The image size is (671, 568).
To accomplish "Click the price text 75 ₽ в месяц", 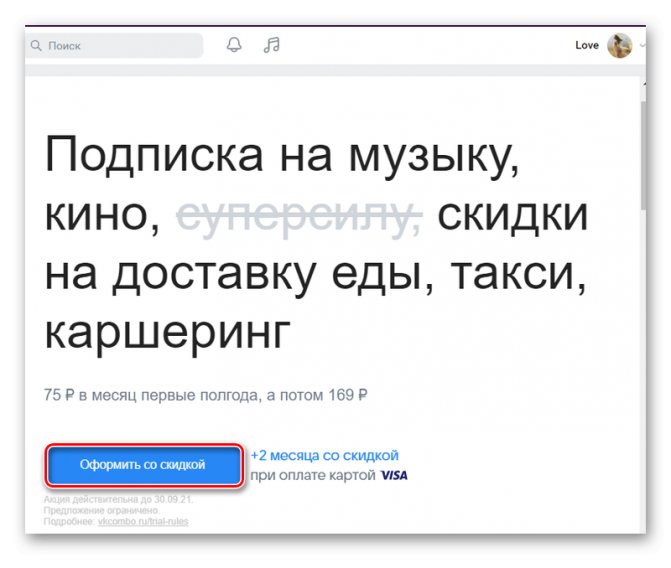I will 92,395.
